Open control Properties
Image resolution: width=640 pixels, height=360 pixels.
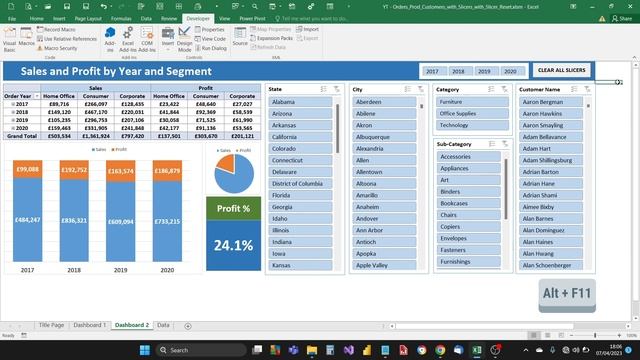209,29
